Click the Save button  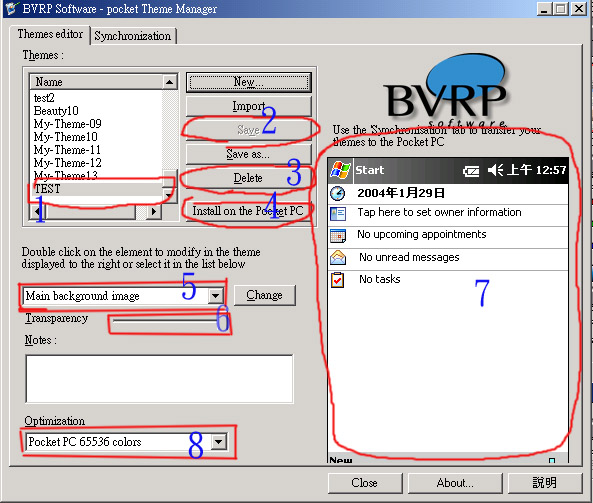coord(248,130)
